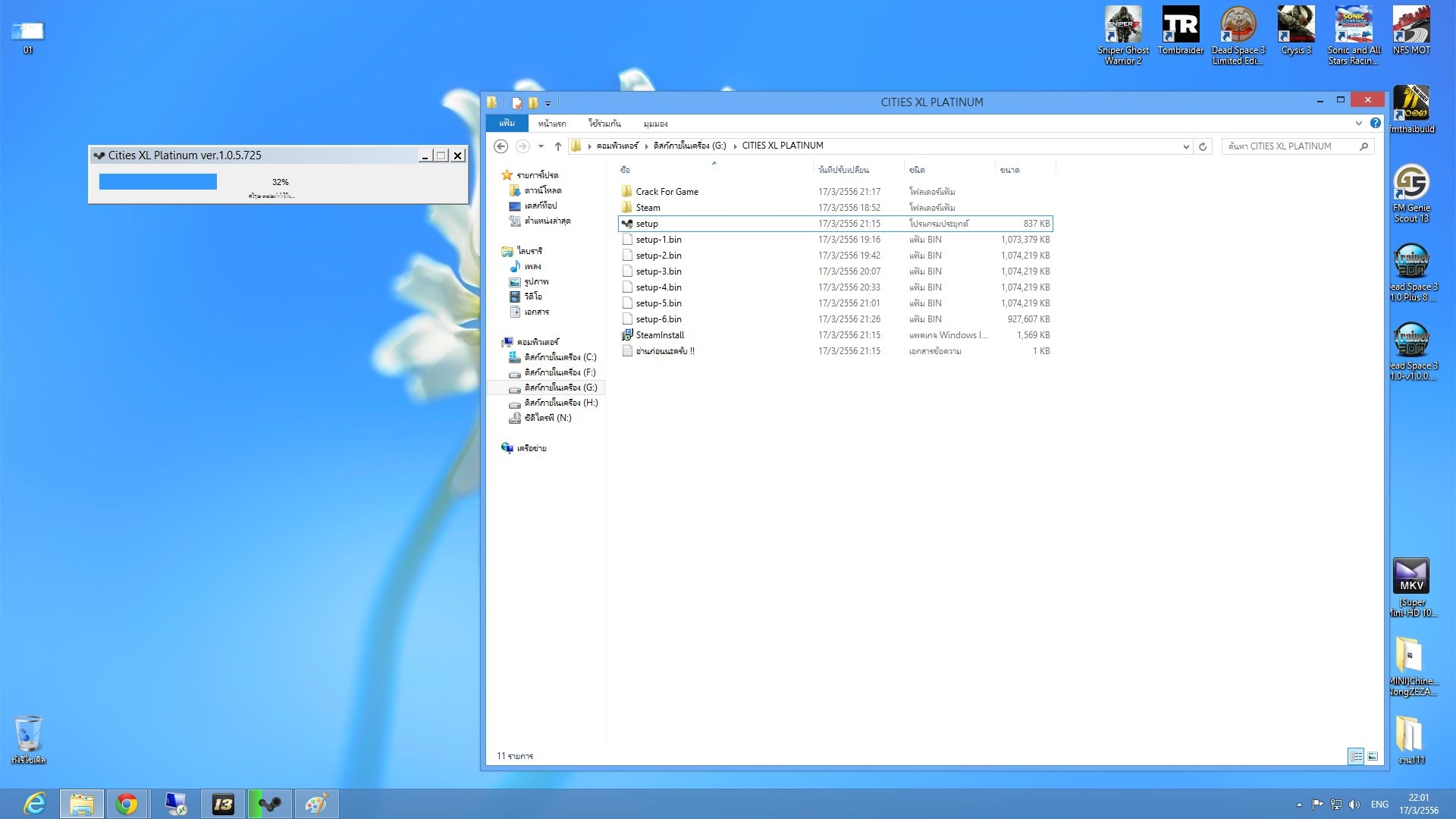The image size is (1456, 819).
Task: Switch to the View ribbon tab
Action: click(655, 124)
